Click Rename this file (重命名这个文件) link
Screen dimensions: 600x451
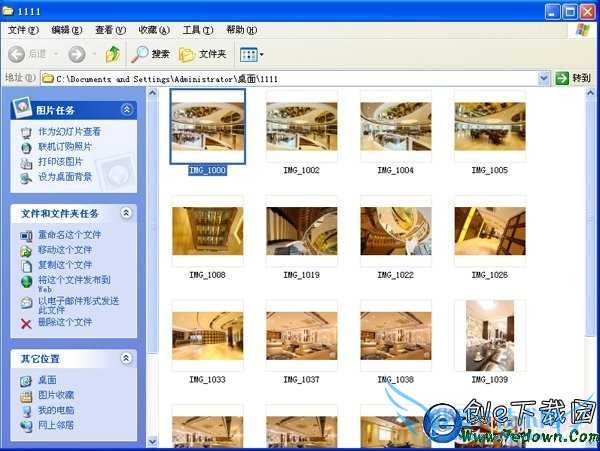tap(69, 234)
